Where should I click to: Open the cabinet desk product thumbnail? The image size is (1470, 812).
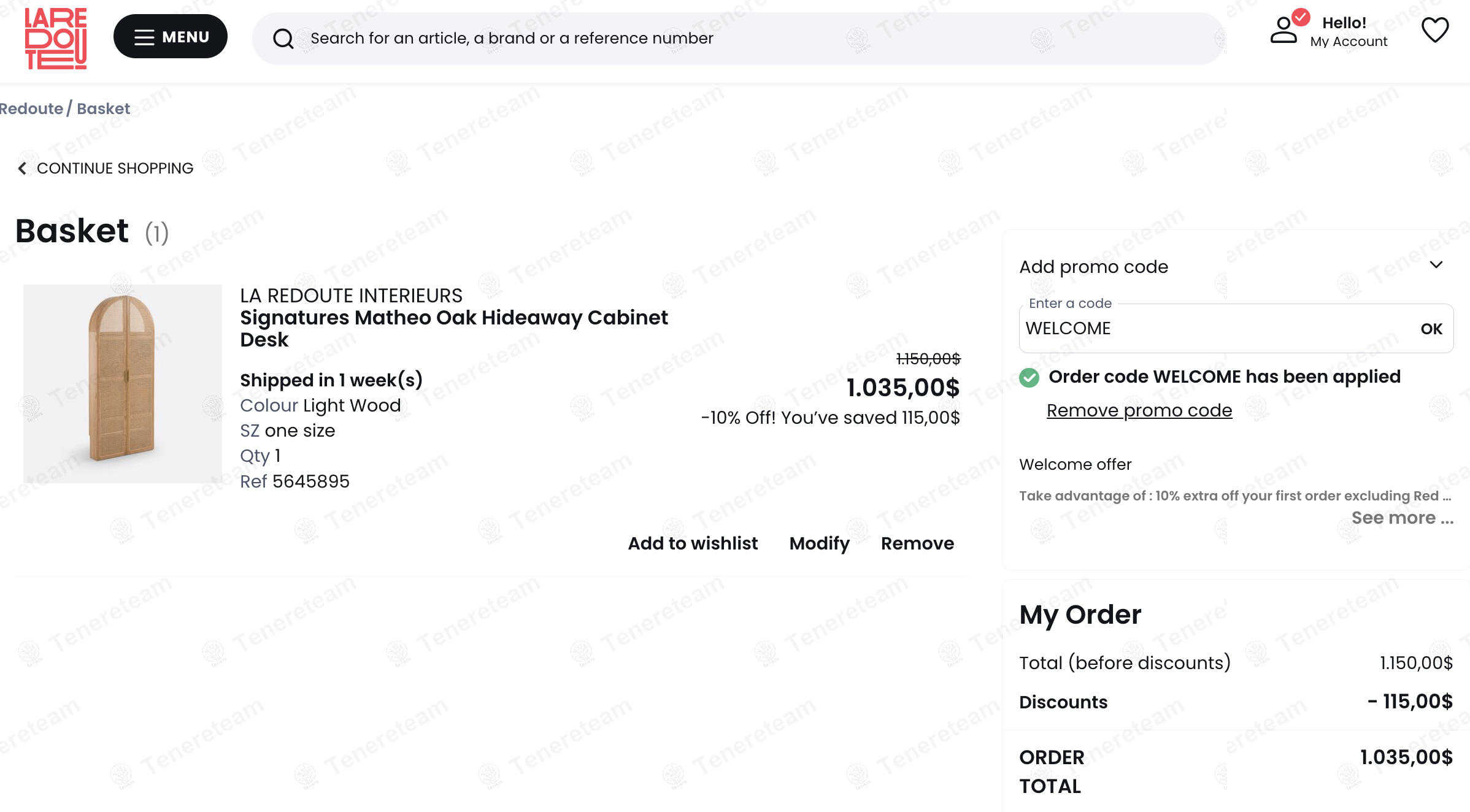[x=122, y=383]
